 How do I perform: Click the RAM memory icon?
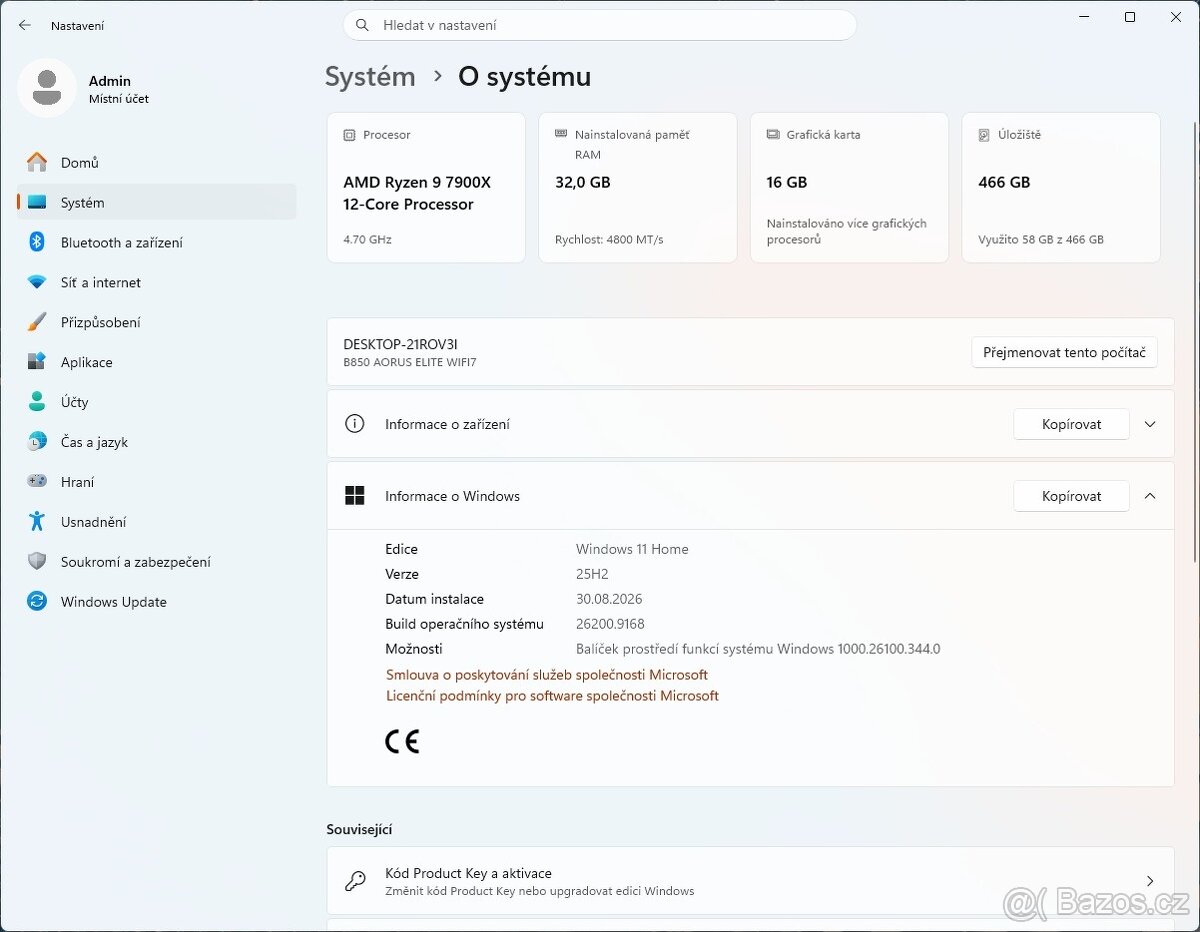[561, 134]
